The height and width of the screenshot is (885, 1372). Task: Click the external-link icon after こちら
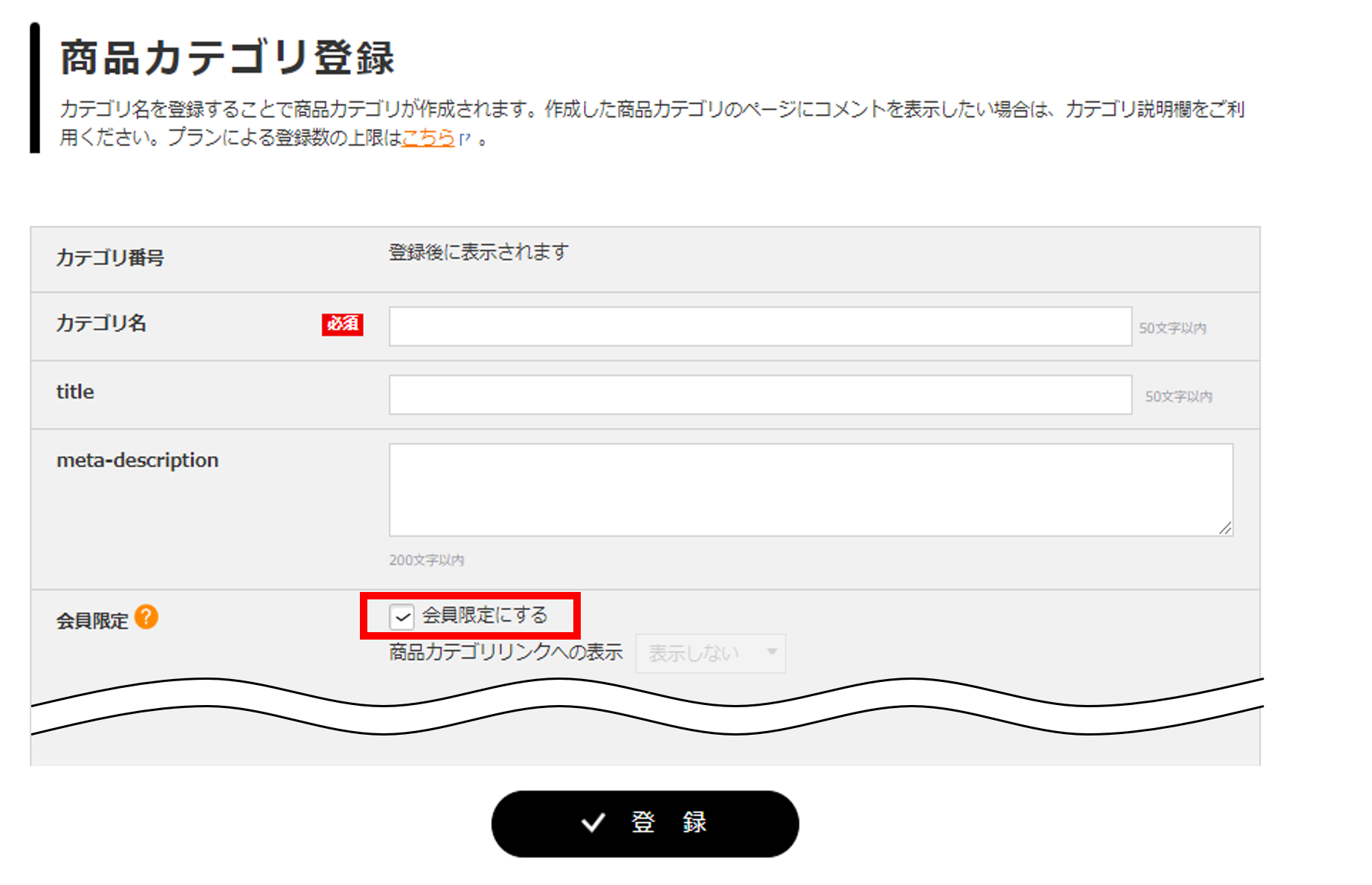pos(464,139)
